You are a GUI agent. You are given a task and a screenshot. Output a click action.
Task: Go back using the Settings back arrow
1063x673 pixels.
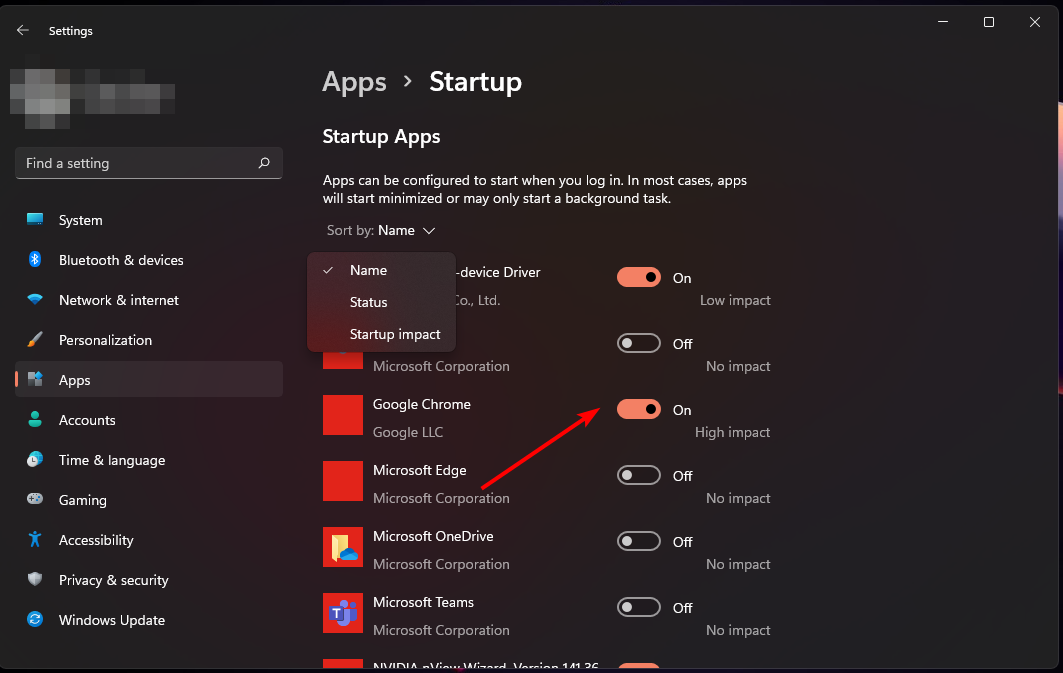point(22,30)
